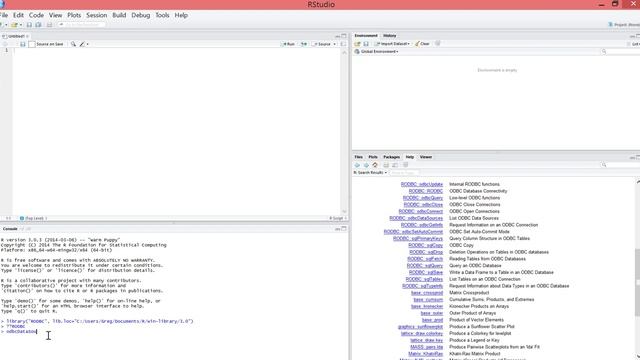Viewport: 640px width, 360px height.
Task: Open RODBC::sqlQuery help link
Action: (424, 266)
